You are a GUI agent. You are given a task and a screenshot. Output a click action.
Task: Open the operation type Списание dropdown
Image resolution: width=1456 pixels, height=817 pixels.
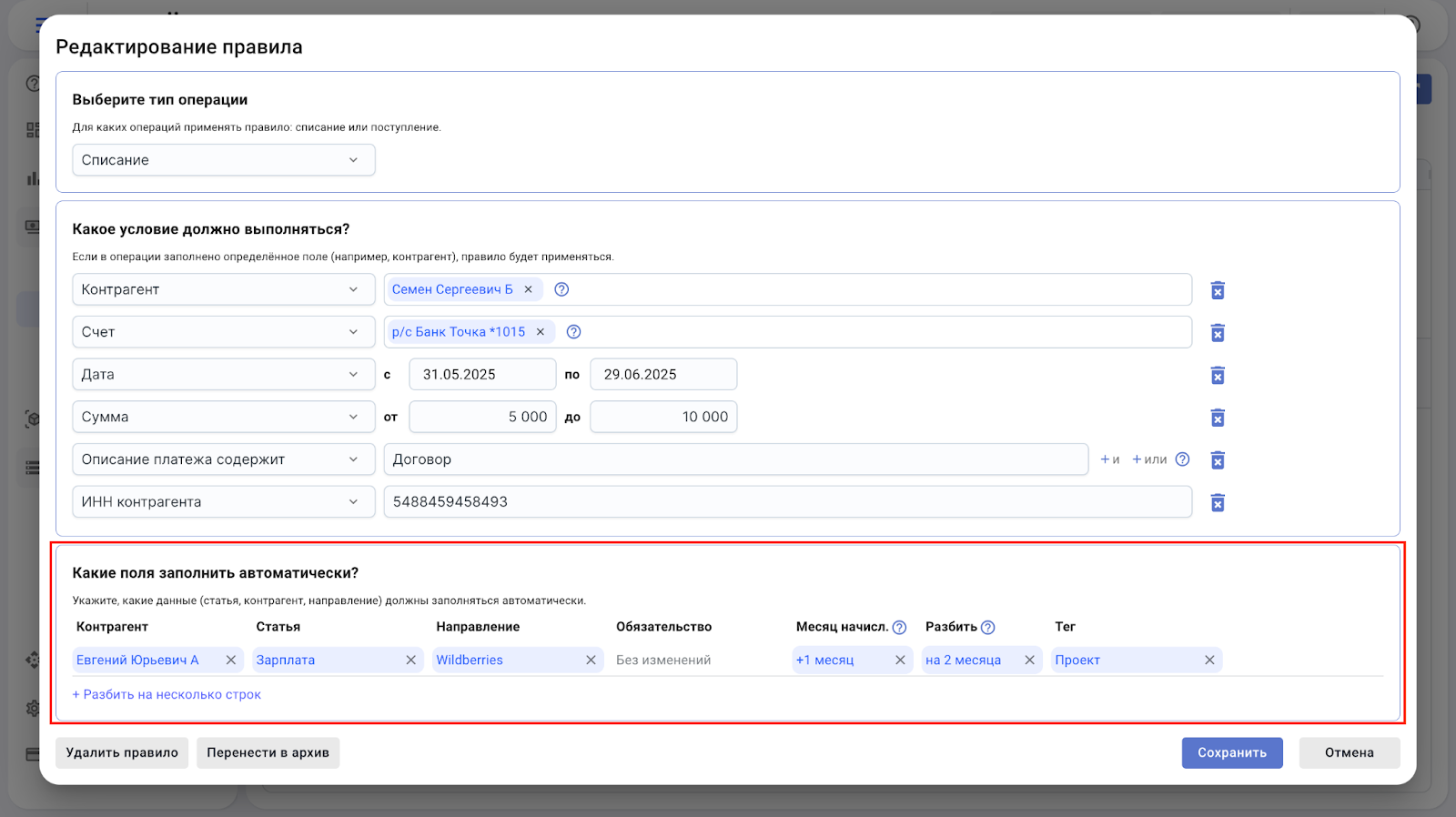(x=223, y=160)
